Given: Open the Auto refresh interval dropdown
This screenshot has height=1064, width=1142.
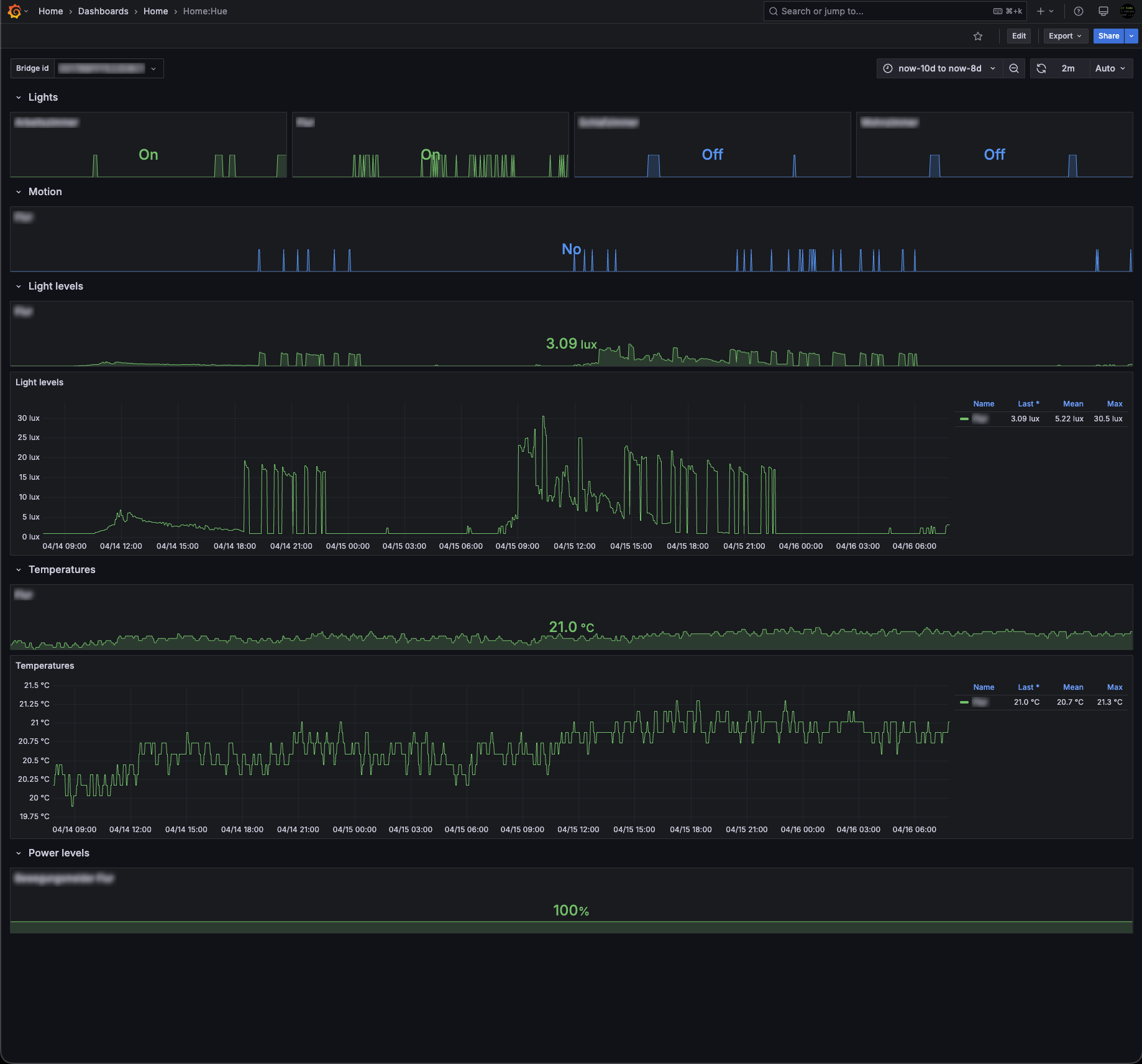Looking at the screenshot, I should coord(1110,68).
